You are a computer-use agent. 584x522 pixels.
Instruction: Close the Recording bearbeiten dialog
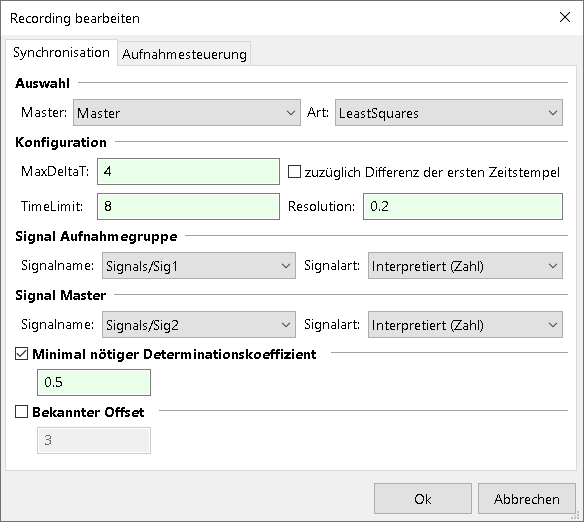565,17
